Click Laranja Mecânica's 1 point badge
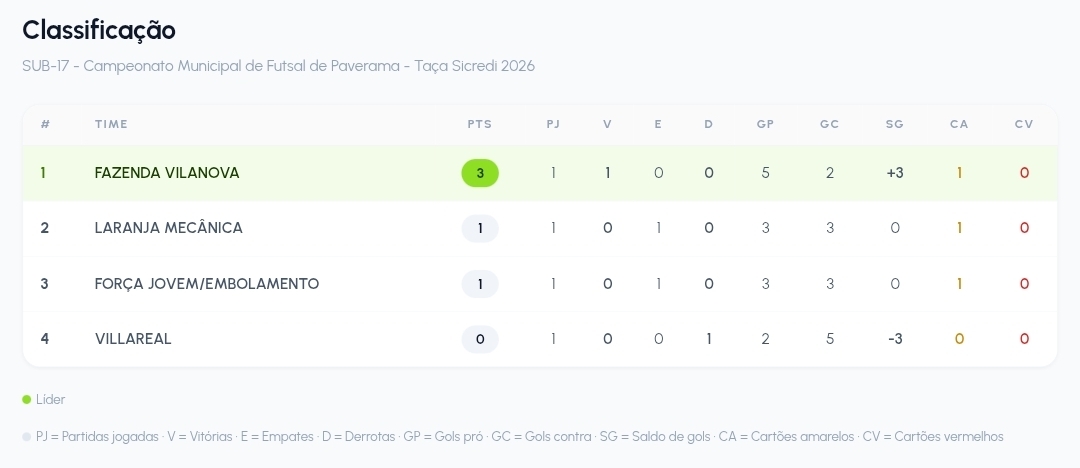Image resolution: width=1080 pixels, height=468 pixels. pos(480,228)
